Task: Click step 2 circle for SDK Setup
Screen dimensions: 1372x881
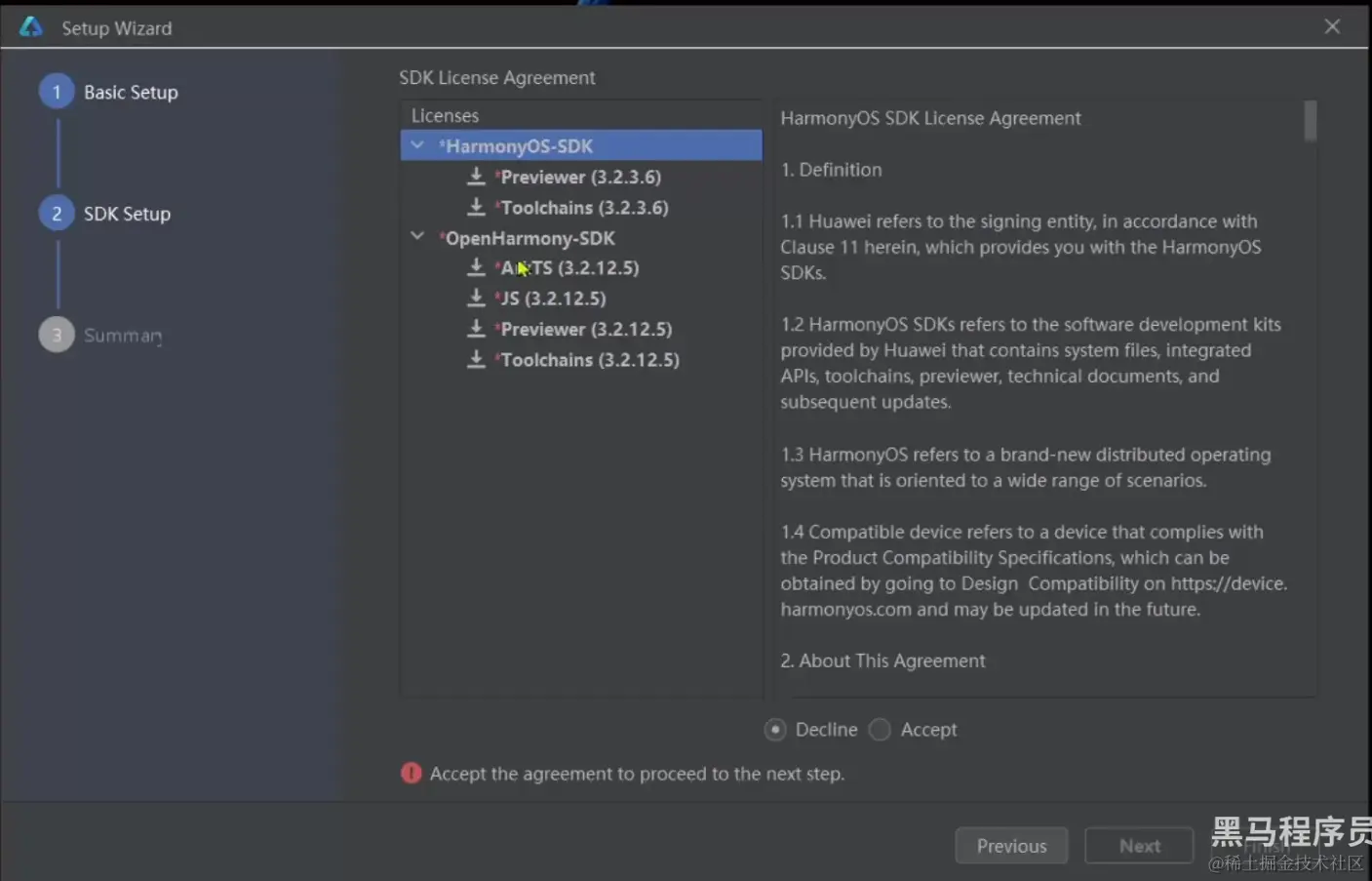Action: (57, 214)
